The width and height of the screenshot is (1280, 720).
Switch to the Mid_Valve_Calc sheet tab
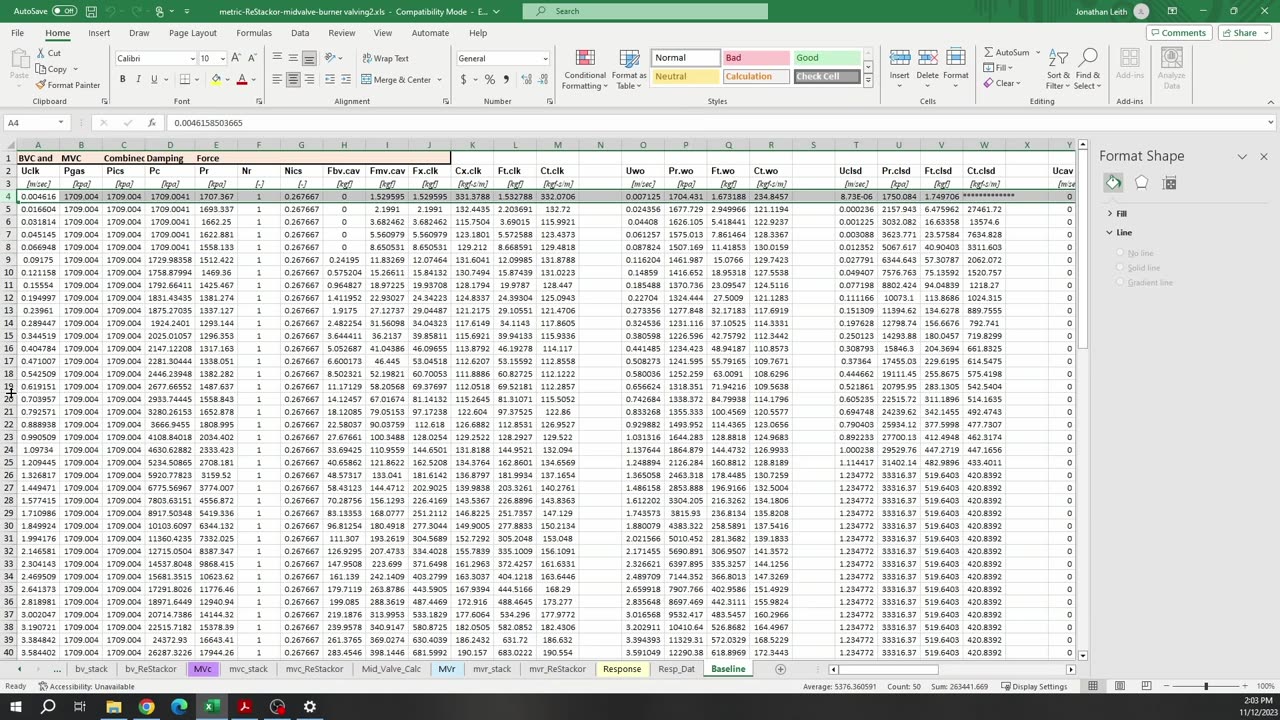(391, 669)
